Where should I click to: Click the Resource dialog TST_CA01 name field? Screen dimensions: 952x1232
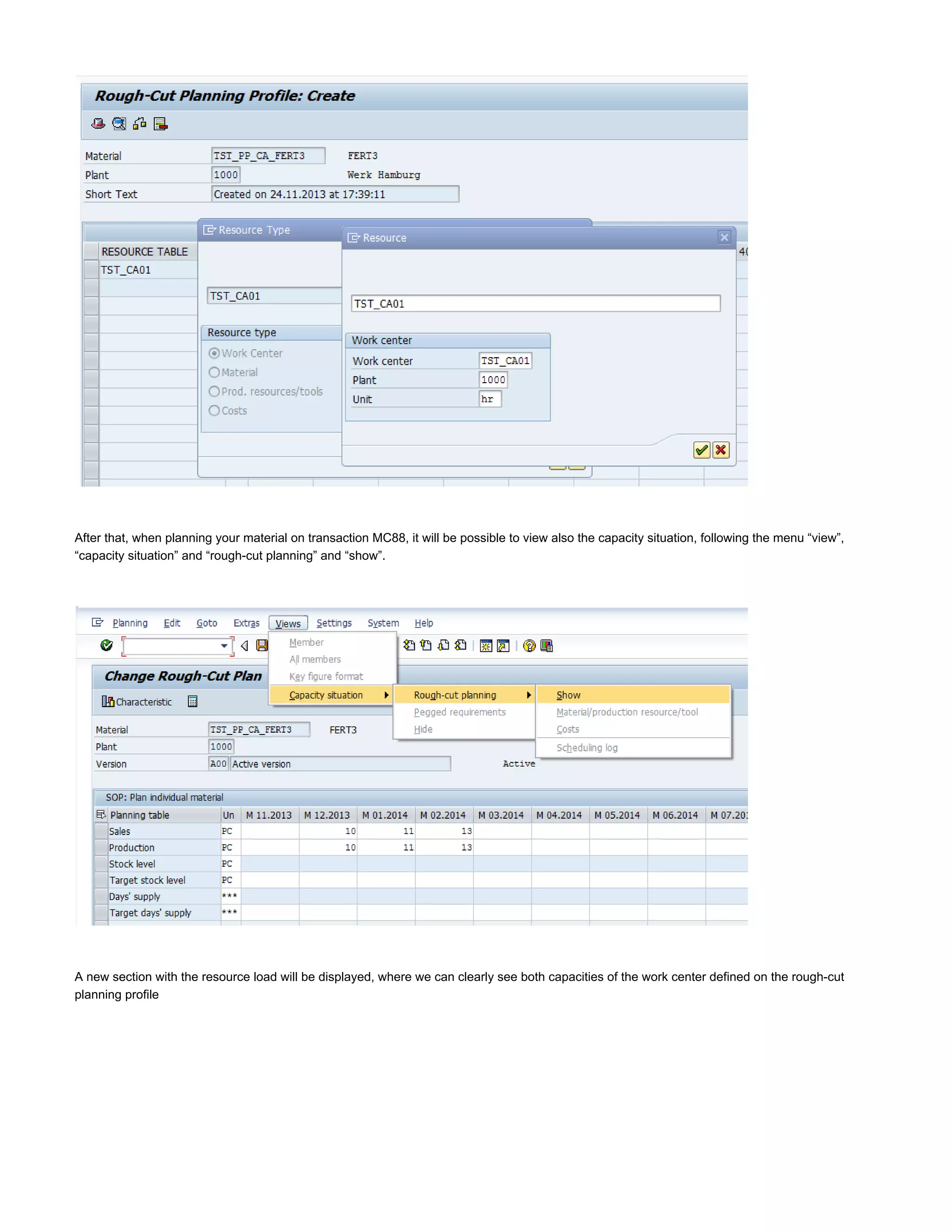(536, 304)
